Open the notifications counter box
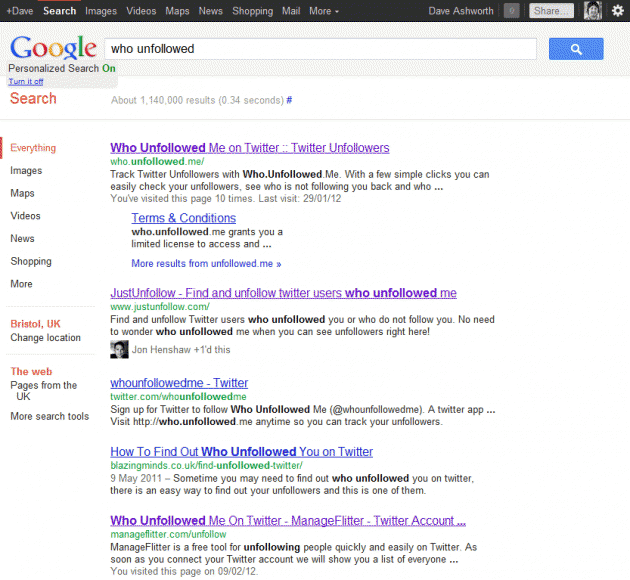 coord(511,11)
